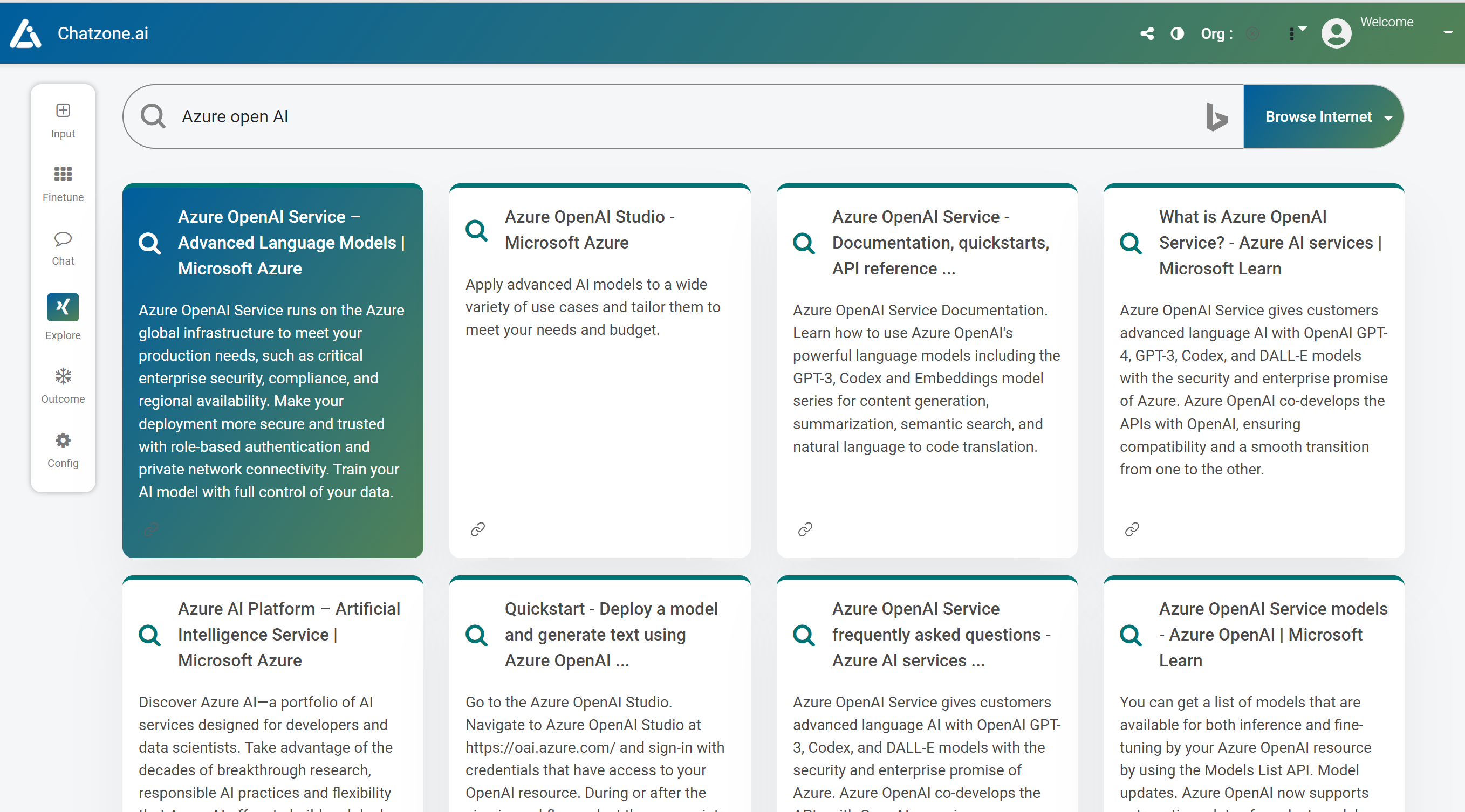1465x812 pixels.
Task: Click search icon on What is Azure OpenAI card
Action: point(1131,243)
